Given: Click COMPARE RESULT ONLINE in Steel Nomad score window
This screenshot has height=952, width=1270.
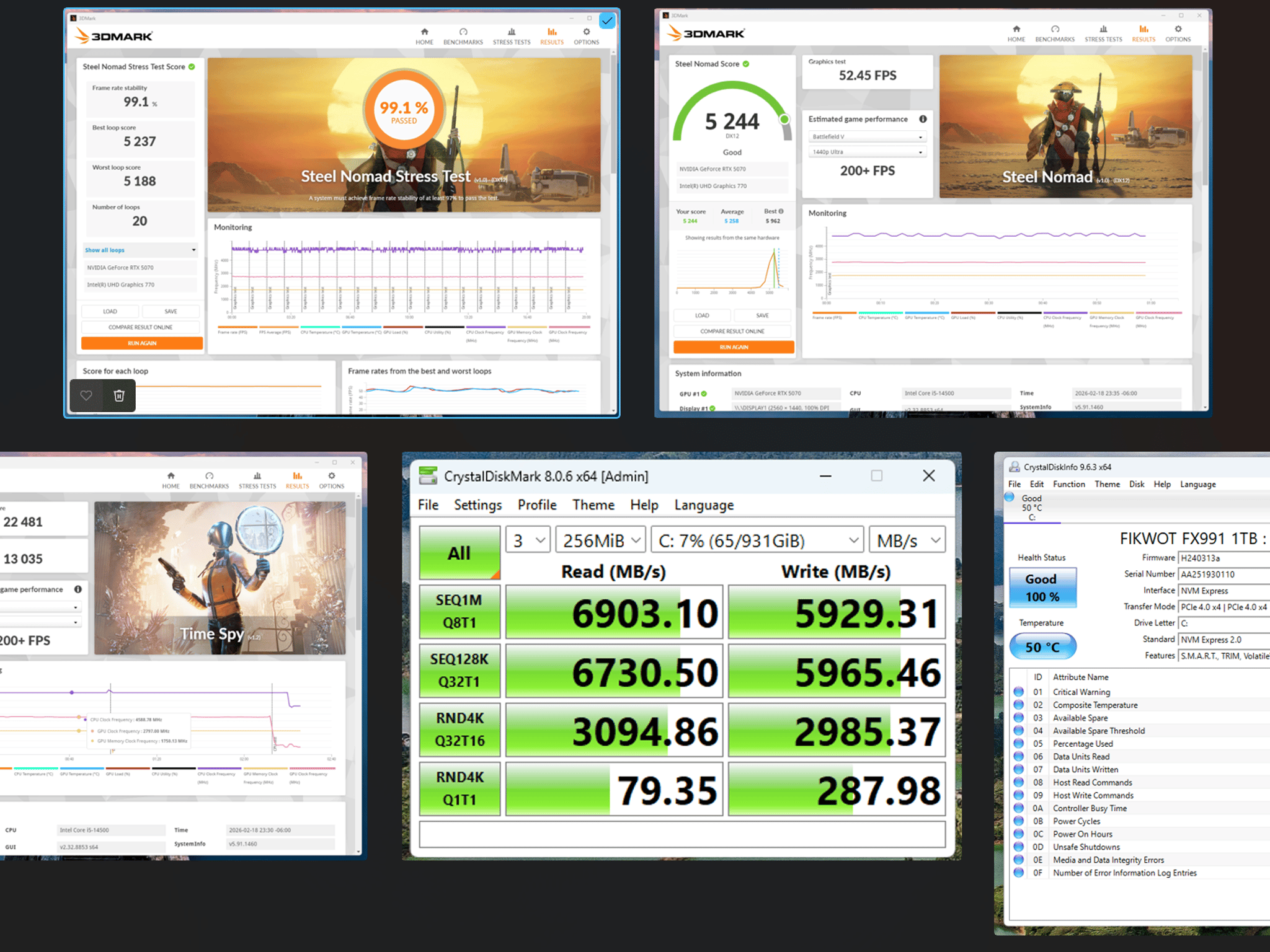Looking at the screenshot, I should click(732, 331).
